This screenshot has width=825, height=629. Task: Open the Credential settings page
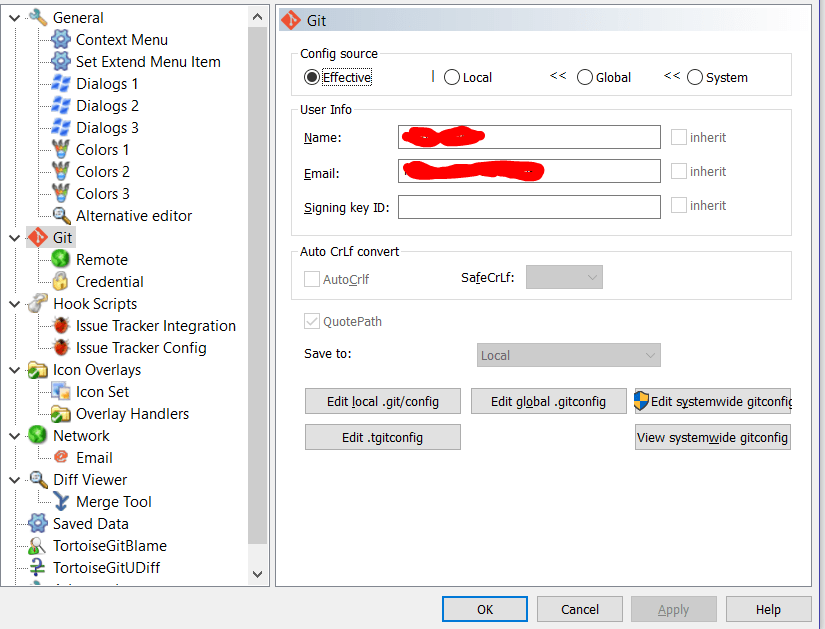tap(109, 282)
